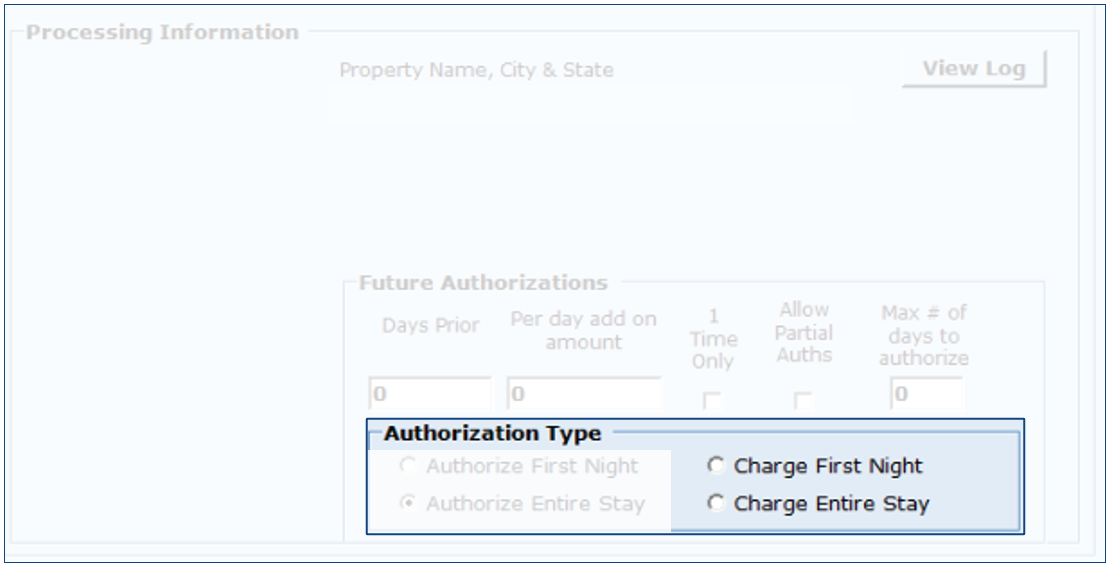
Task: Click the blank Property Name, City & State field
Action: click(590, 105)
